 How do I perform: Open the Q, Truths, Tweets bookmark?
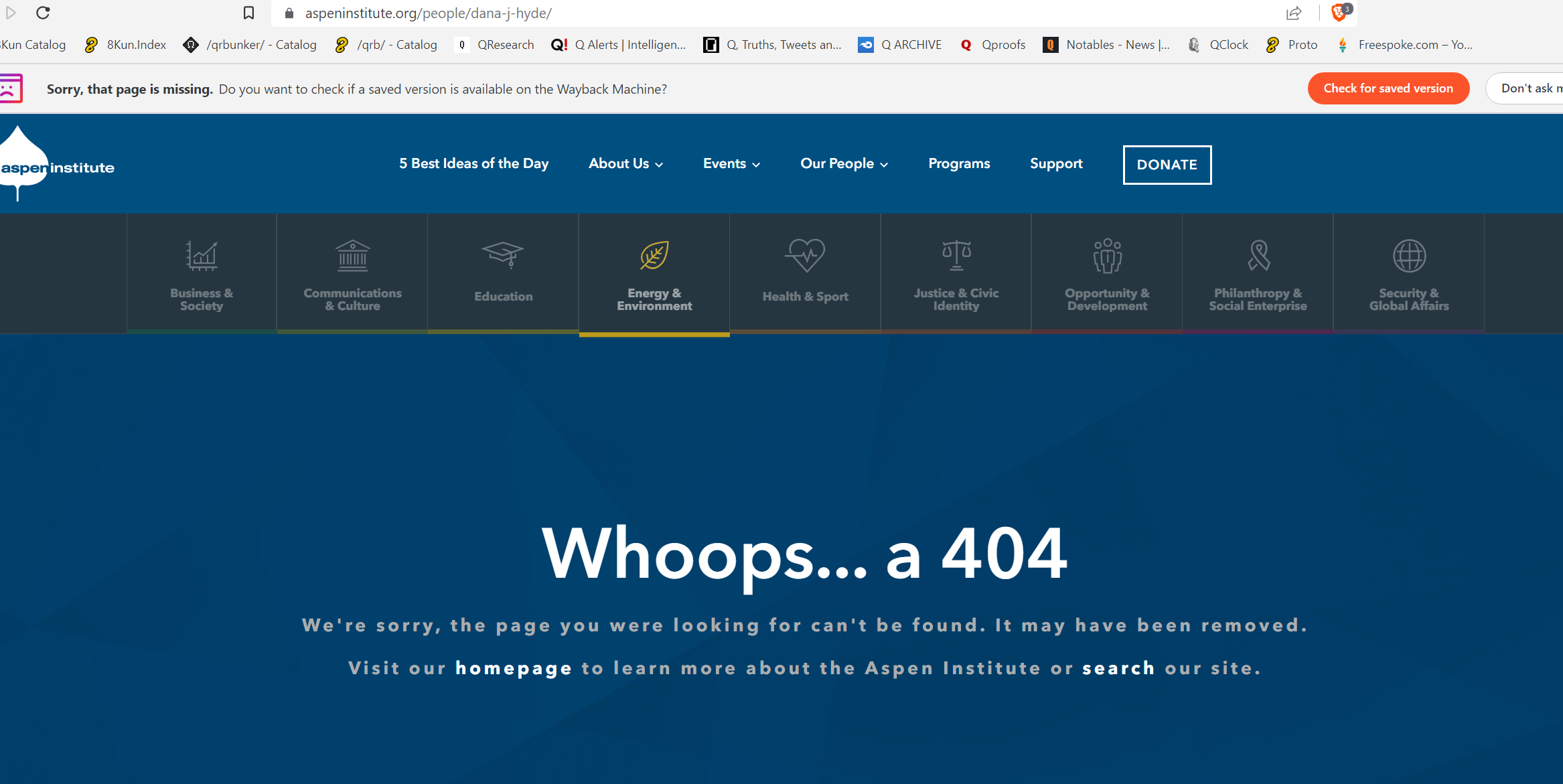click(772, 45)
